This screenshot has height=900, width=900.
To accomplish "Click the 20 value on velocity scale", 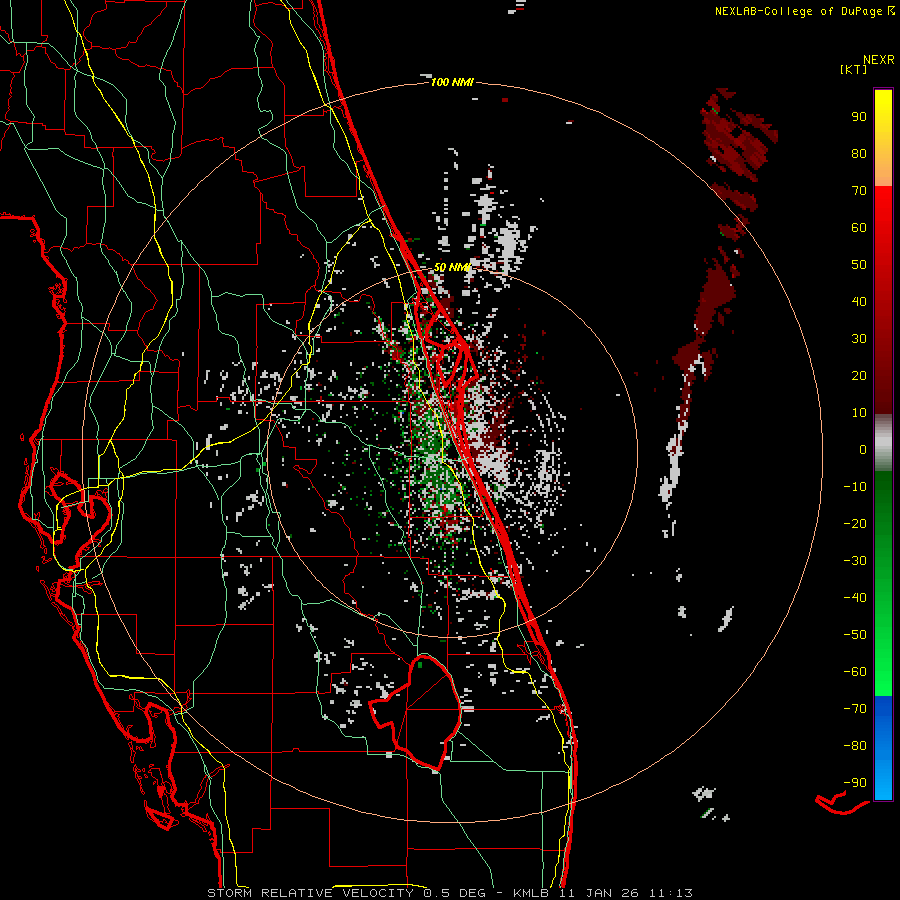I will [x=859, y=375].
